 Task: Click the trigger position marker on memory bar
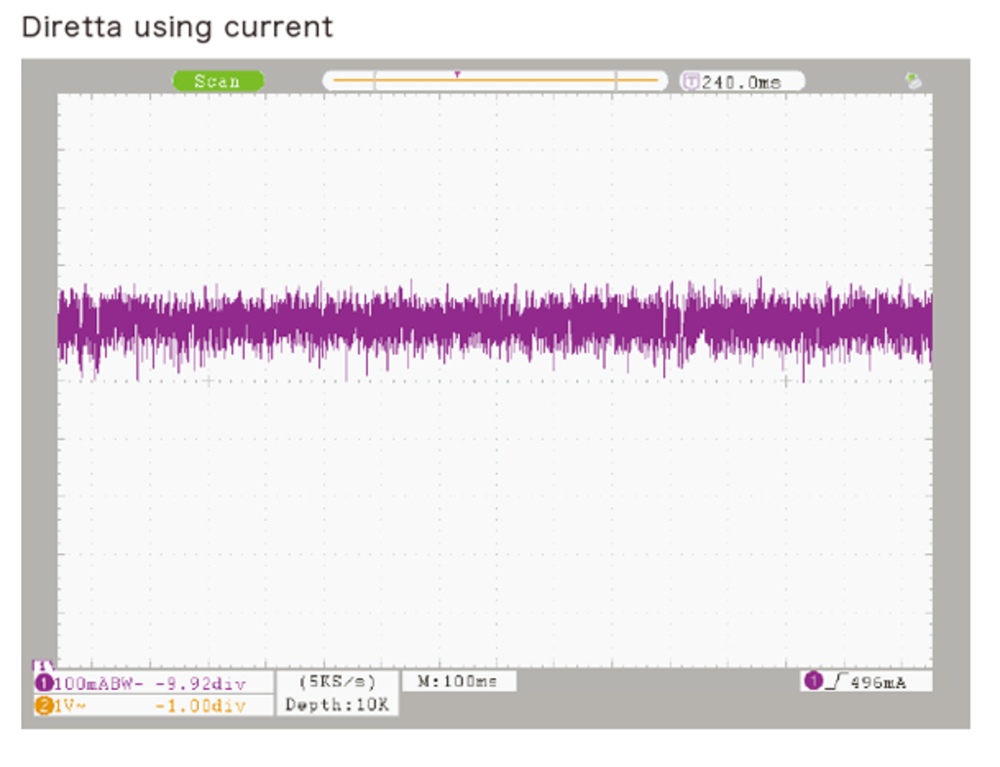[457, 75]
